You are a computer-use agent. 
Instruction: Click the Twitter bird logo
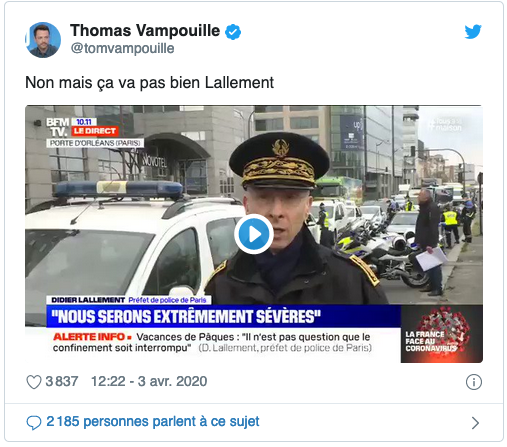click(x=473, y=32)
